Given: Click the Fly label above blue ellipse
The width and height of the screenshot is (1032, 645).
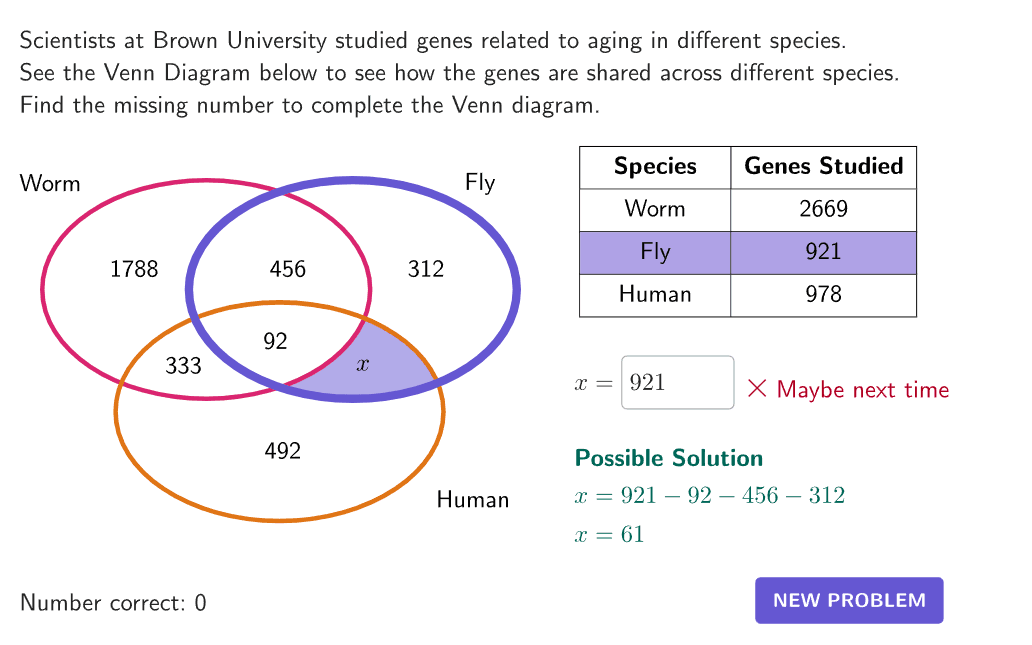Looking at the screenshot, I should click(x=480, y=183).
